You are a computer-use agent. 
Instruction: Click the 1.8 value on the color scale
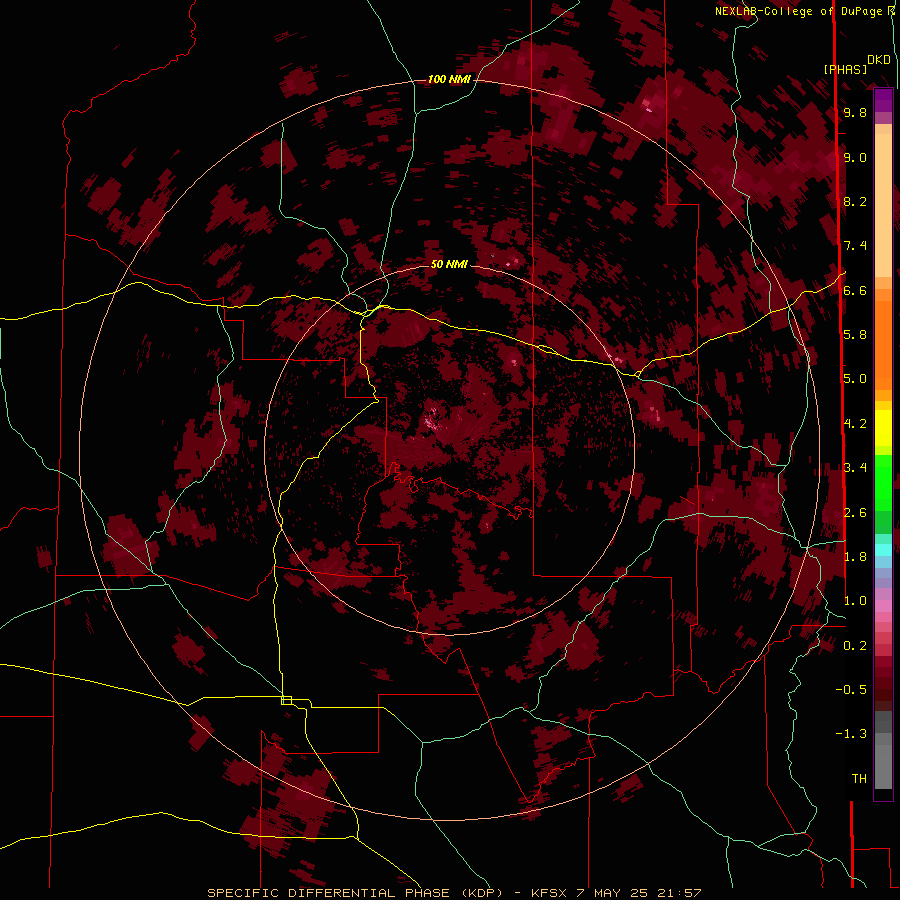[x=855, y=557]
